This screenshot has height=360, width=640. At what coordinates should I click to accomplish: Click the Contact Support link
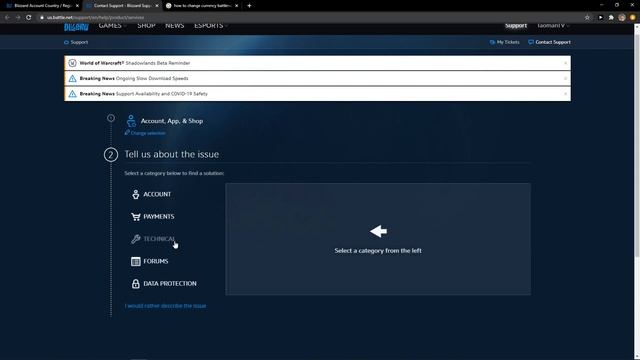(x=549, y=42)
